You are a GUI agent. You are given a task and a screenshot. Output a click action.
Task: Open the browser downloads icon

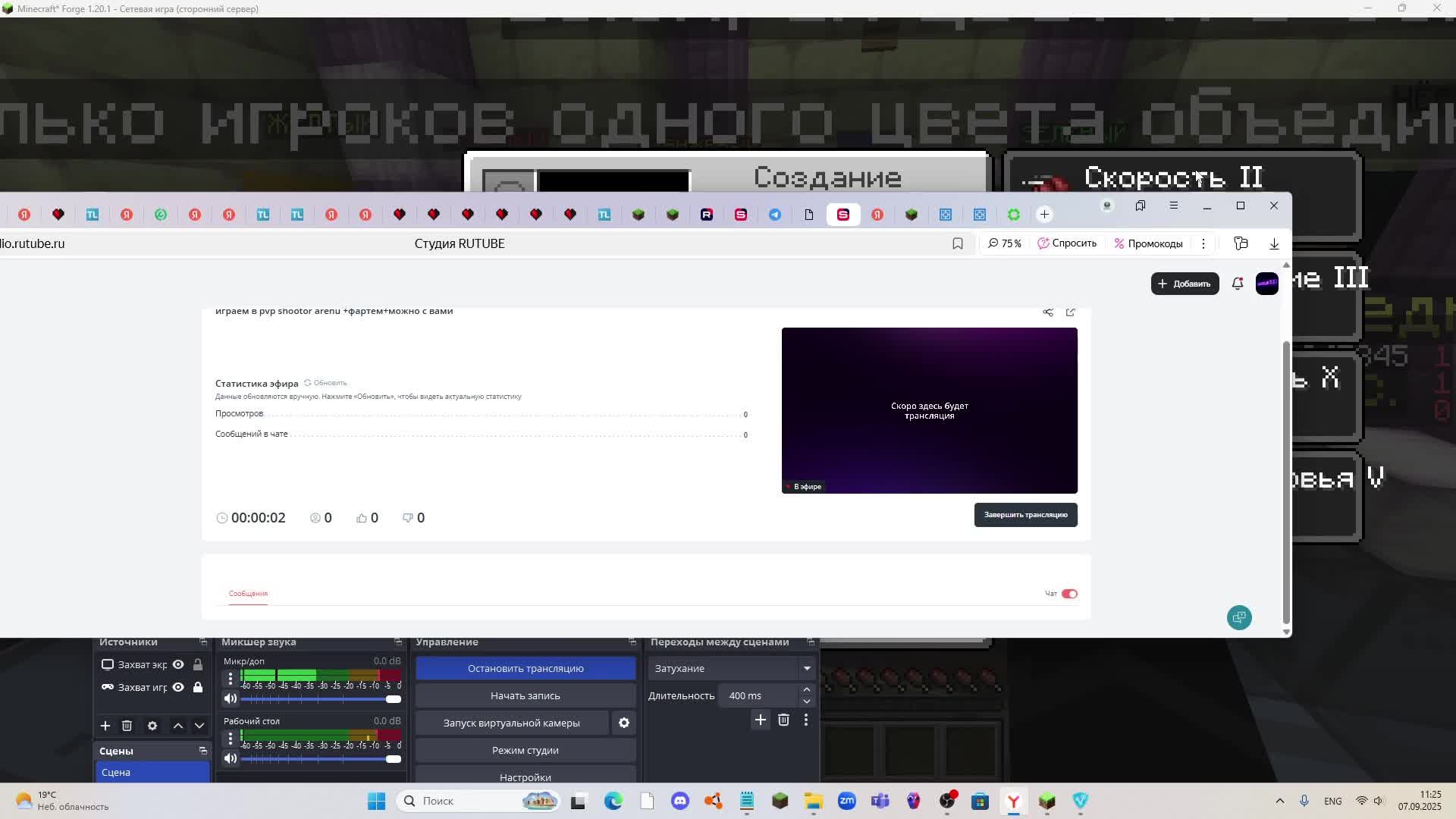click(x=1274, y=243)
